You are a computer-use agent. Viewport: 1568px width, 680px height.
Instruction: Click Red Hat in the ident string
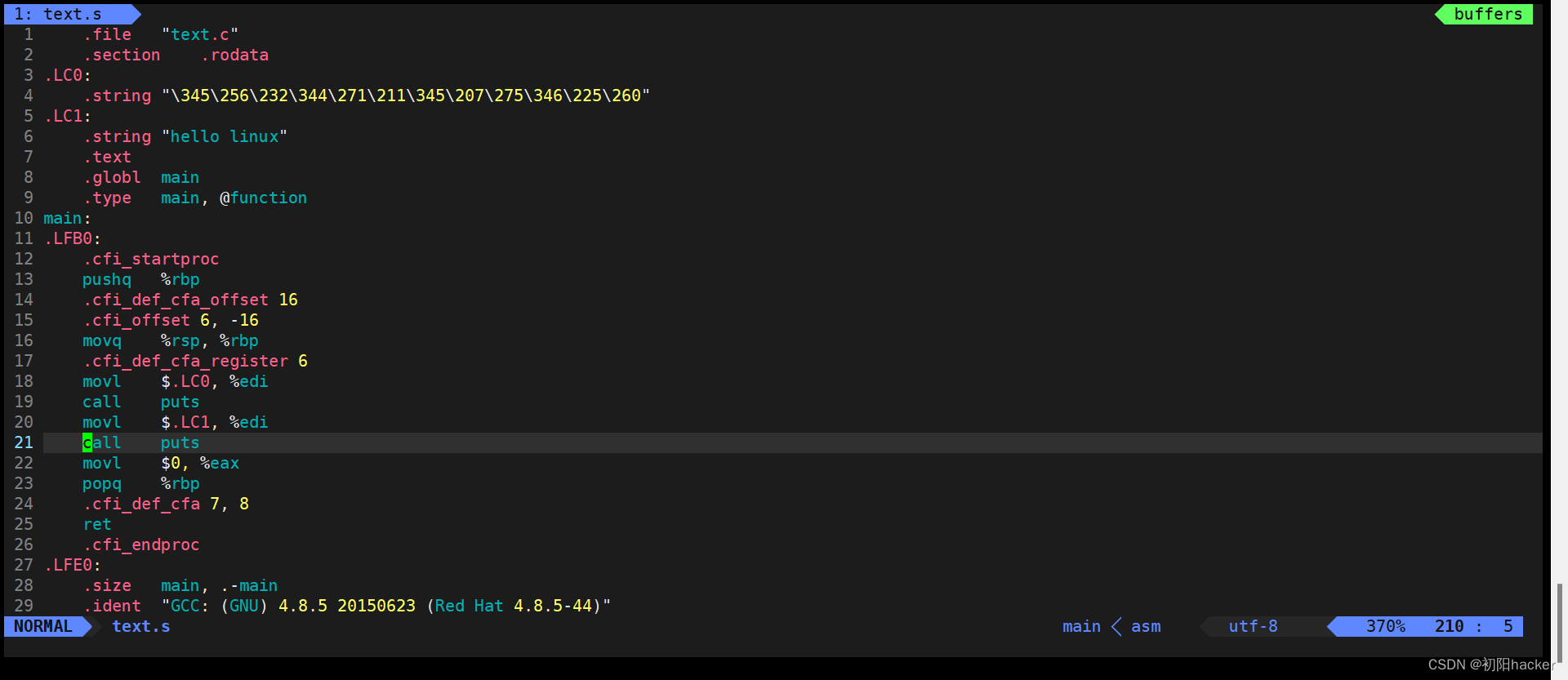[470, 606]
